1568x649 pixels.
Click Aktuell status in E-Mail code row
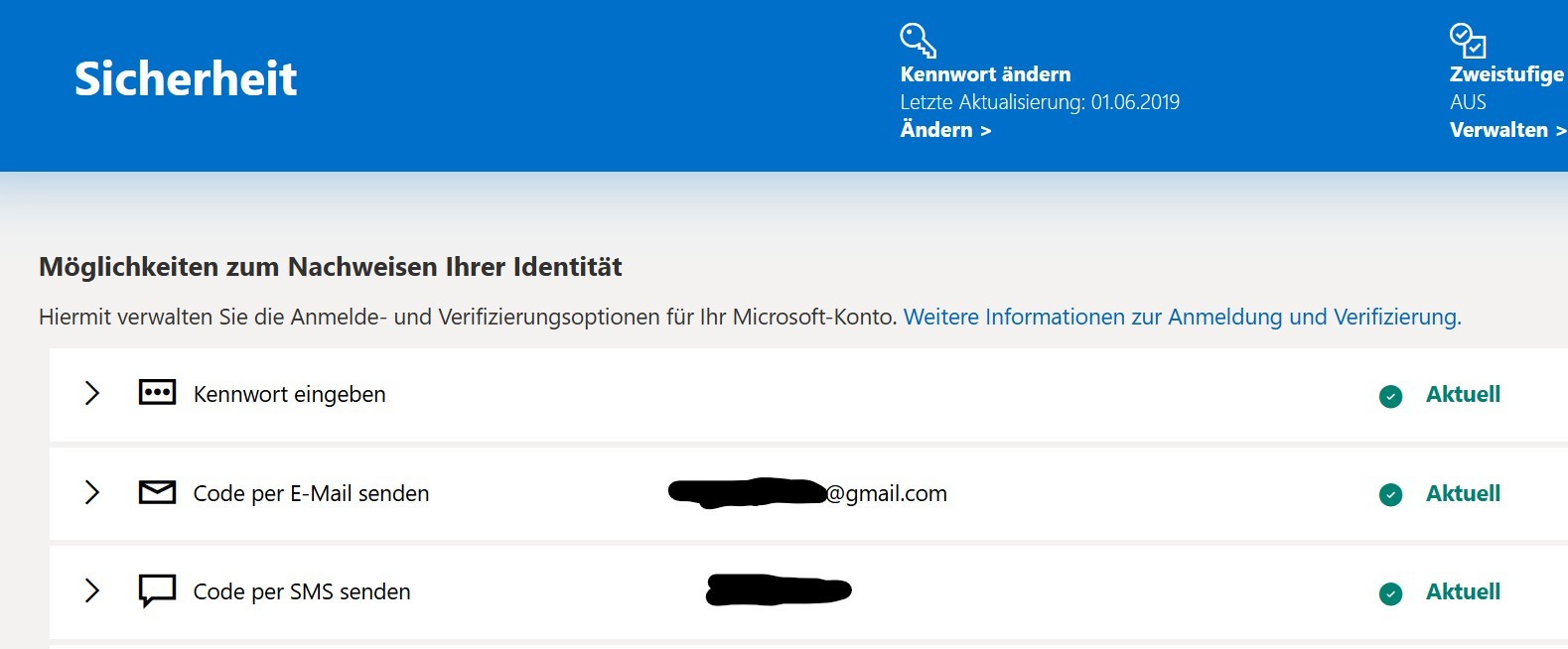(1462, 493)
